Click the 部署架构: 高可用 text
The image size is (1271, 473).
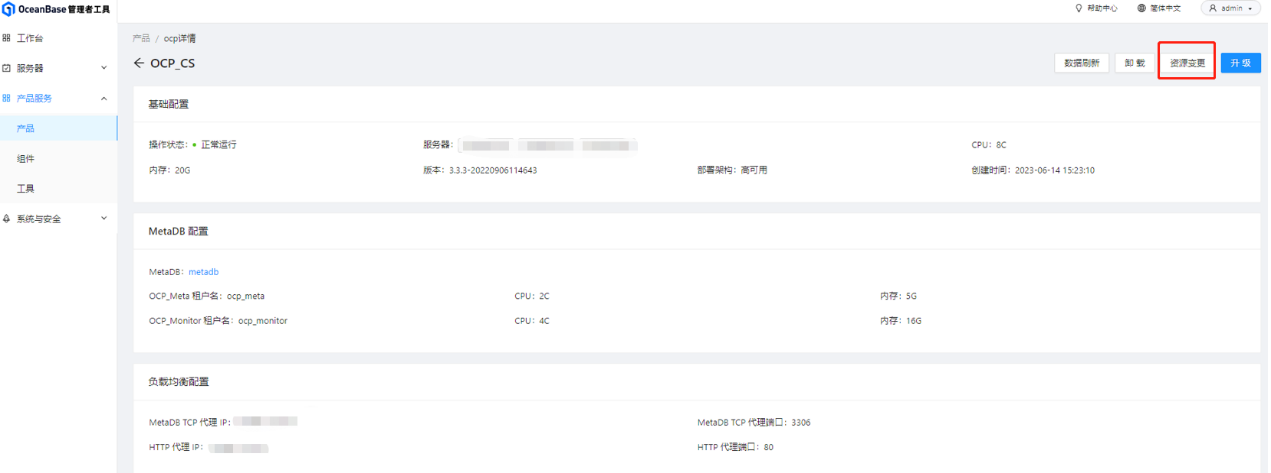pos(732,170)
